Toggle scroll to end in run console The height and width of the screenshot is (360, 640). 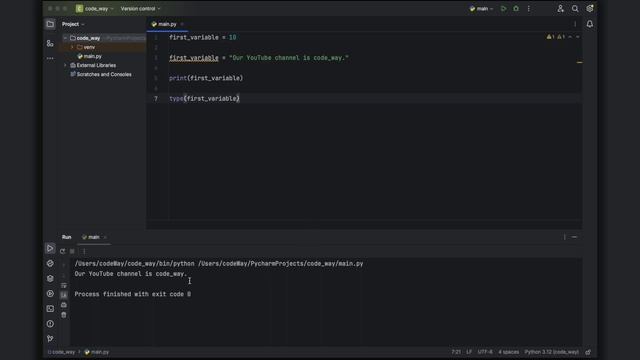(64, 295)
